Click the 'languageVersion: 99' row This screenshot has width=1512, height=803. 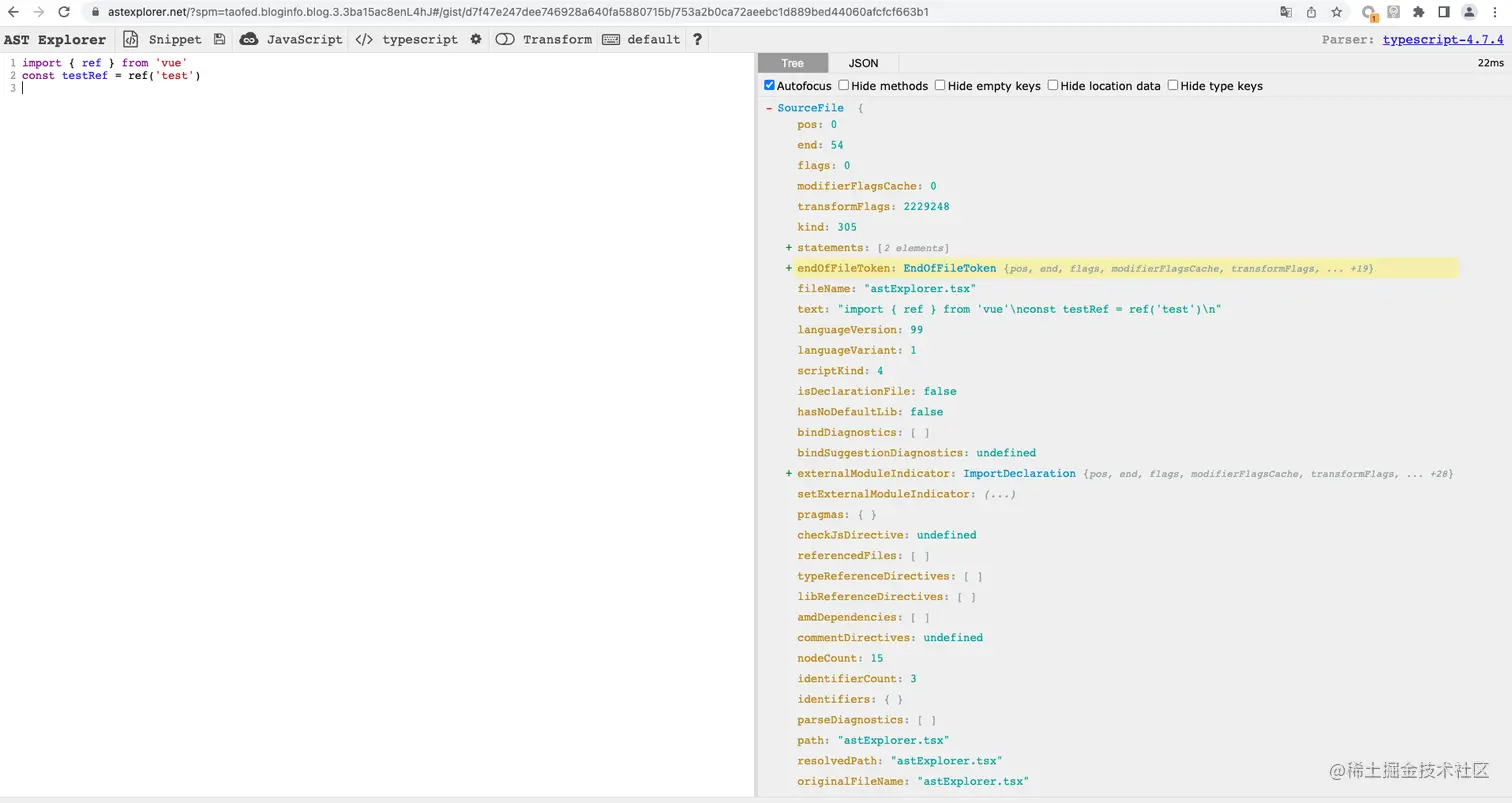[x=860, y=330]
